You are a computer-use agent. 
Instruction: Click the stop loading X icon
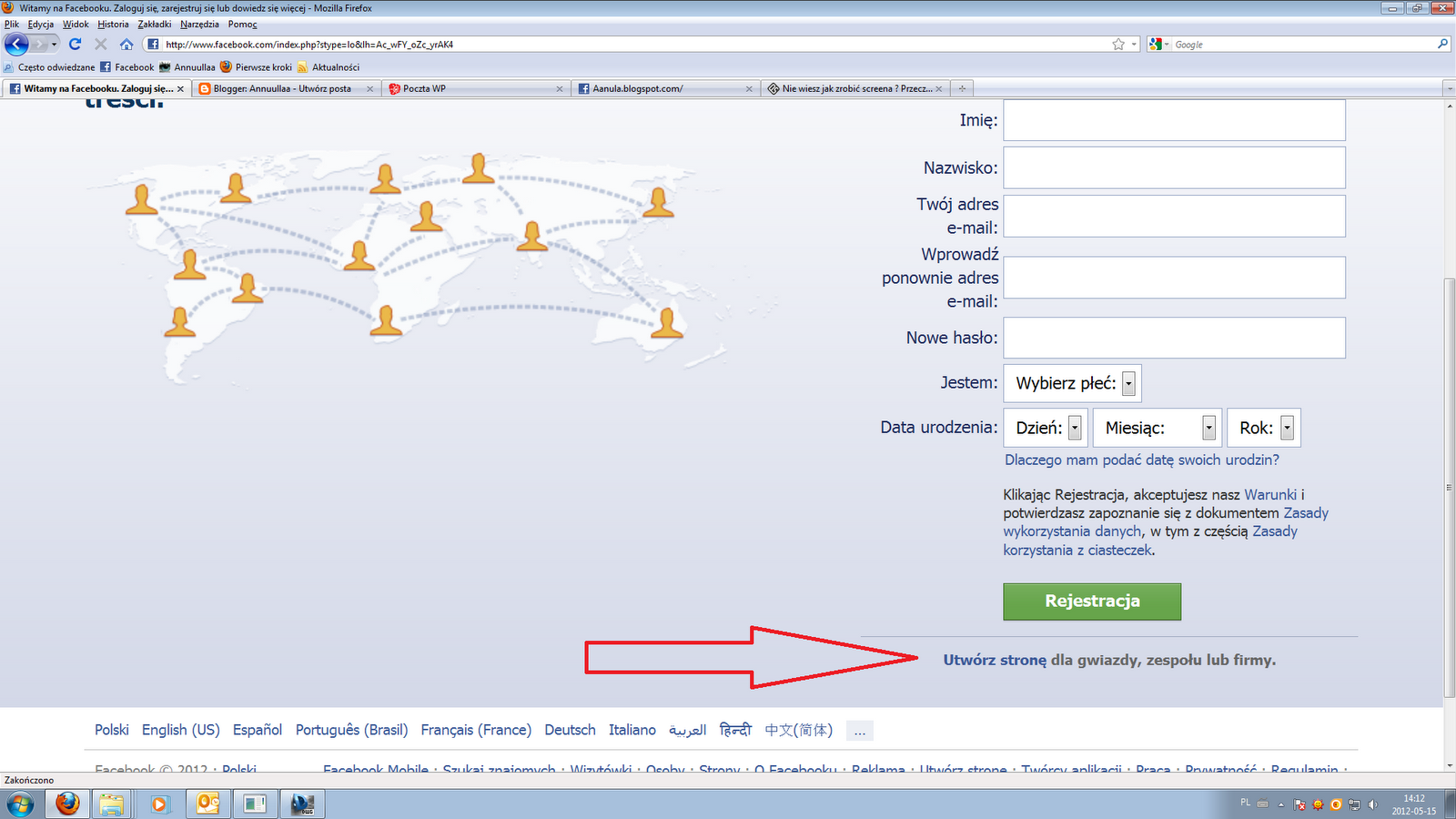point(101,44)
